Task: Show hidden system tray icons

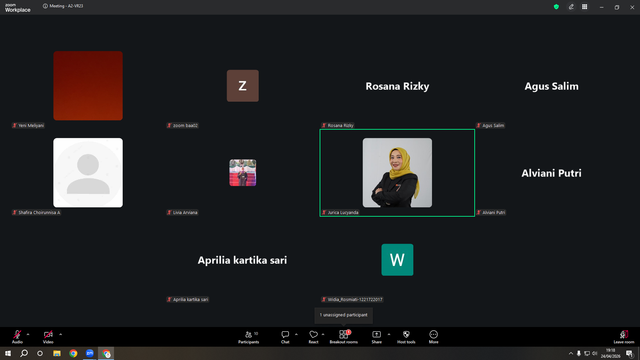Action: (x=571, y=353)
